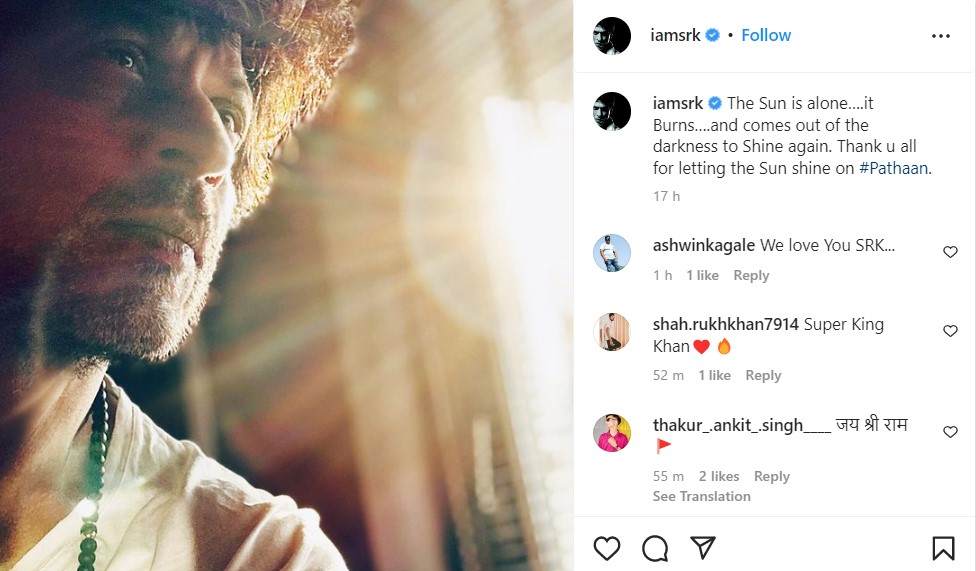The height and width of the screenshot is (571, 976).
Task: Open ashwinkagale's profile picture
Action: coord(612,253)
